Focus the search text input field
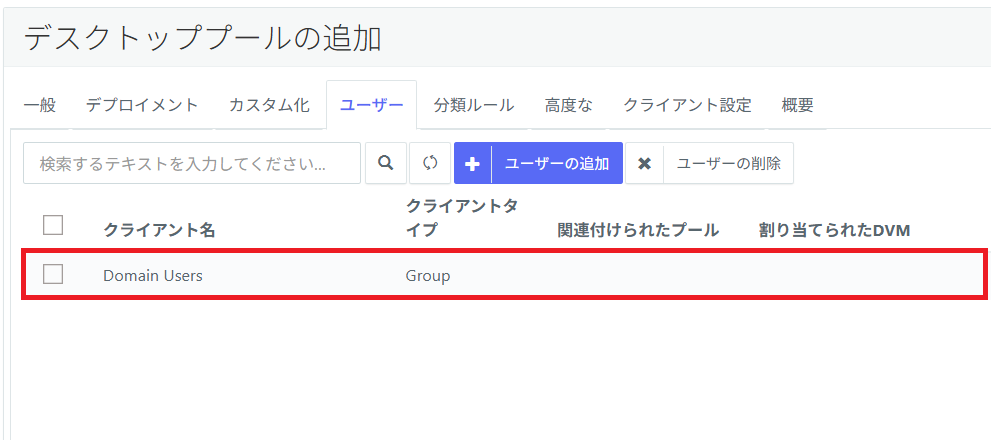 [x=192, y=163]
